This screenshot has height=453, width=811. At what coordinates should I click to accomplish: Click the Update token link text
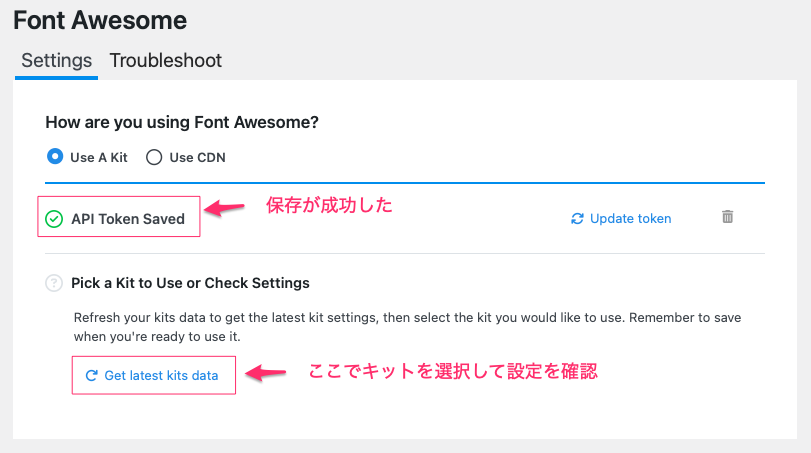[630, 218]
